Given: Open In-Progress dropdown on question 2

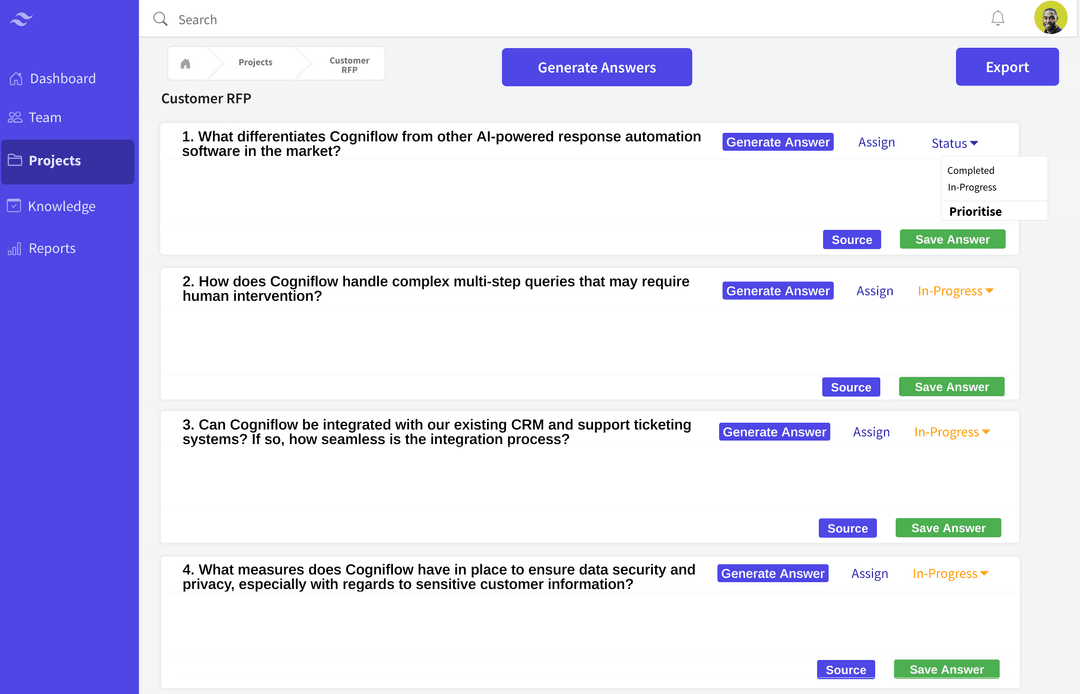Looking at the screenshot, I should click(955, 291).
